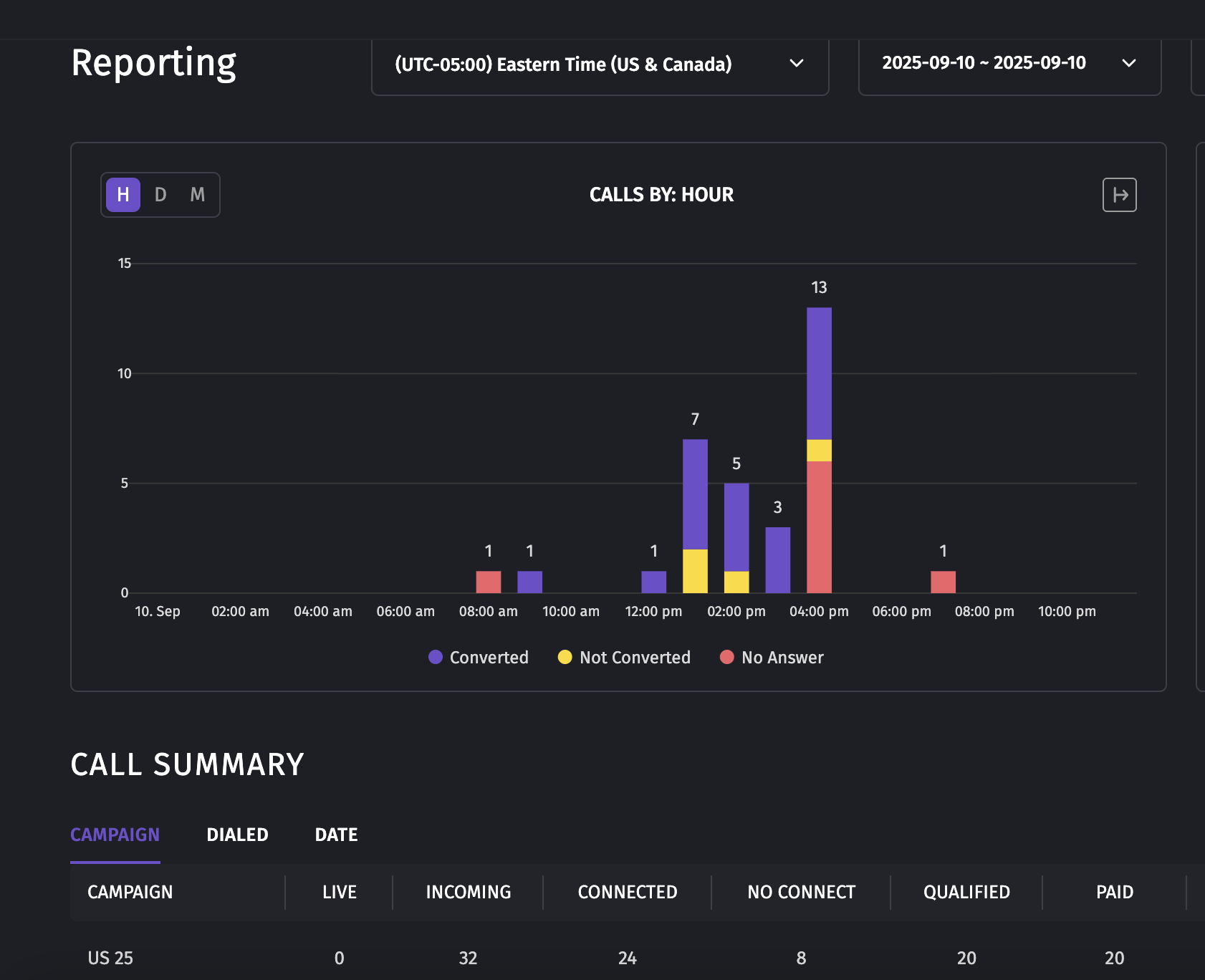This screenshot has height=980, width=1205.
Task: Sort by the CONNECTED column header
Action: [x=628, y=893]
